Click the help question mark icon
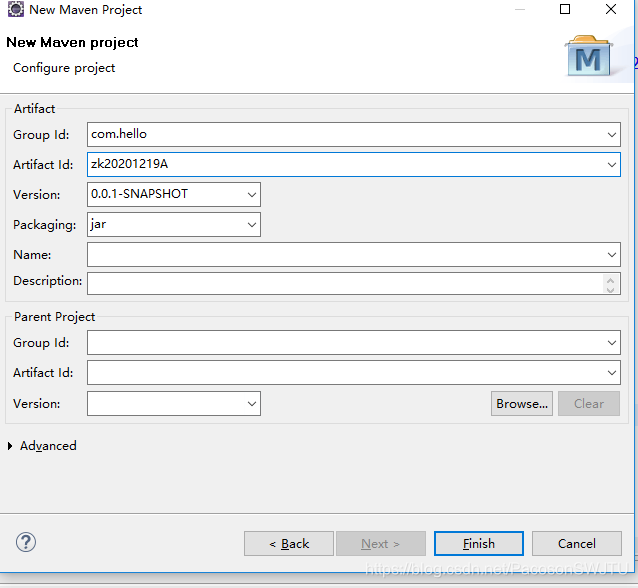Image resolution: width=638 pixels, height=588 pixels. pyautogui.click(x=26, y=542)
